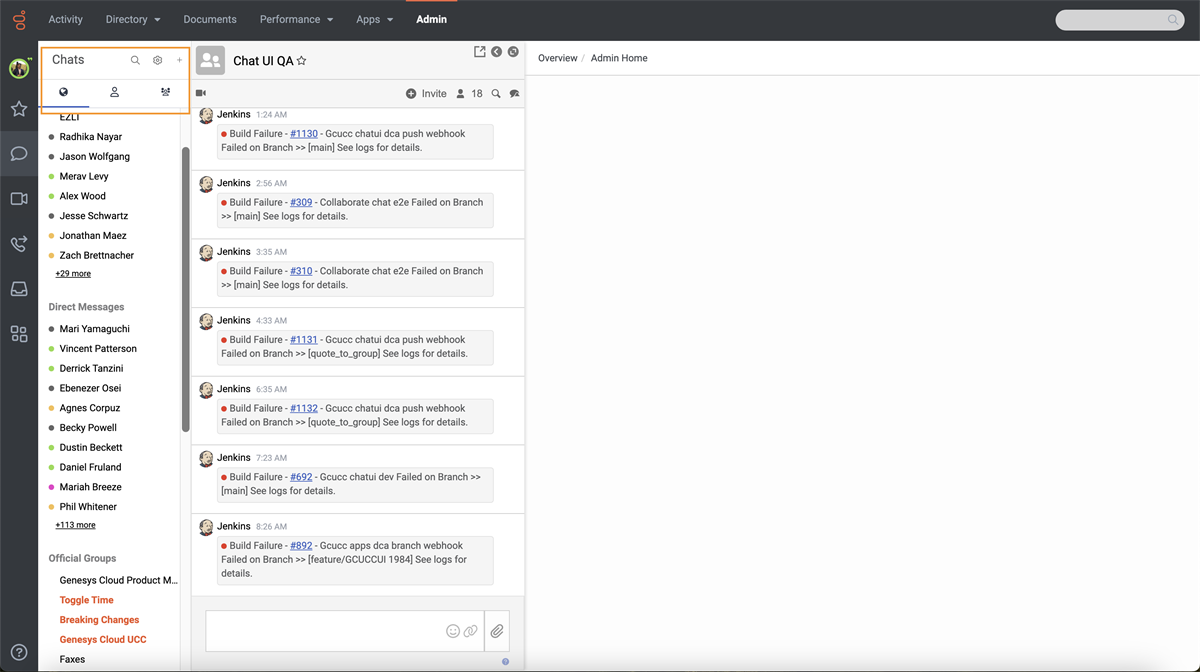This screenshot has width=1200, height=672.
Task: Open chat with Radhika Nayar
Action: click(x=90, y=137)
